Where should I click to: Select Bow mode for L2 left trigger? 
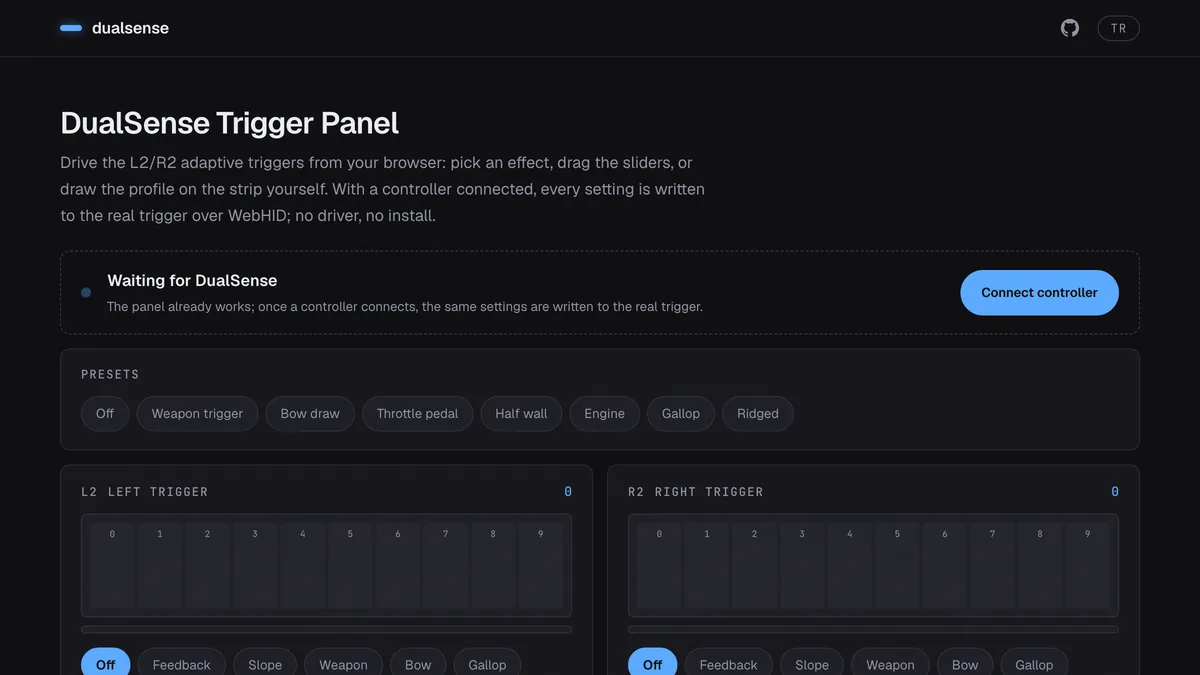point(418,663)
